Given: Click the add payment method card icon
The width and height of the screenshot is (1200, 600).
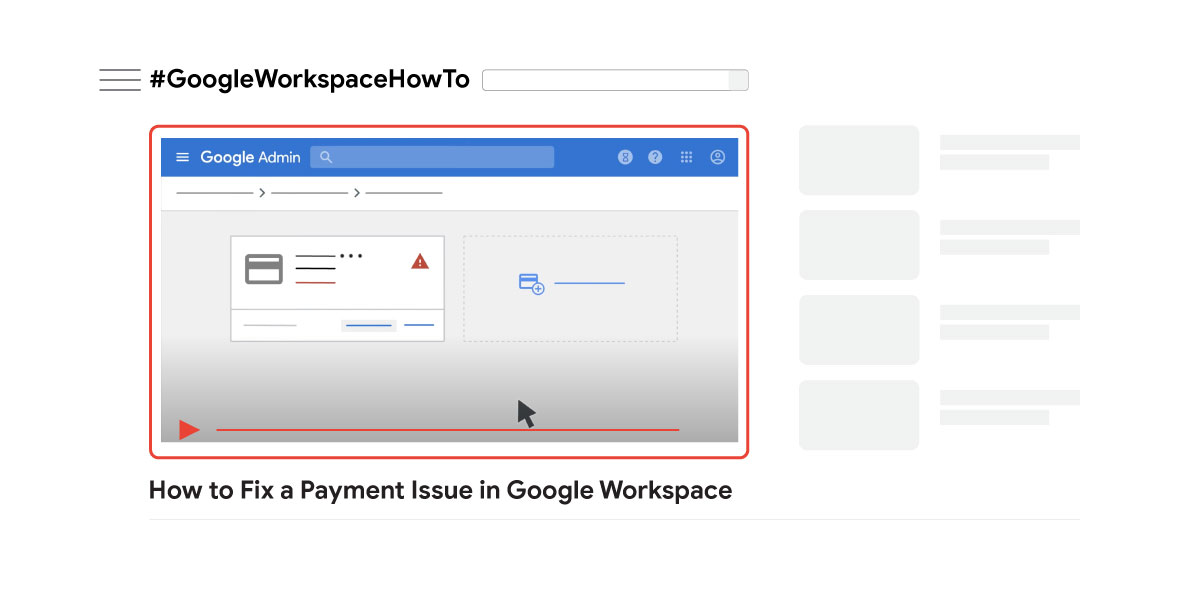Looking at the screenshot, I should (x=531, y=284).
